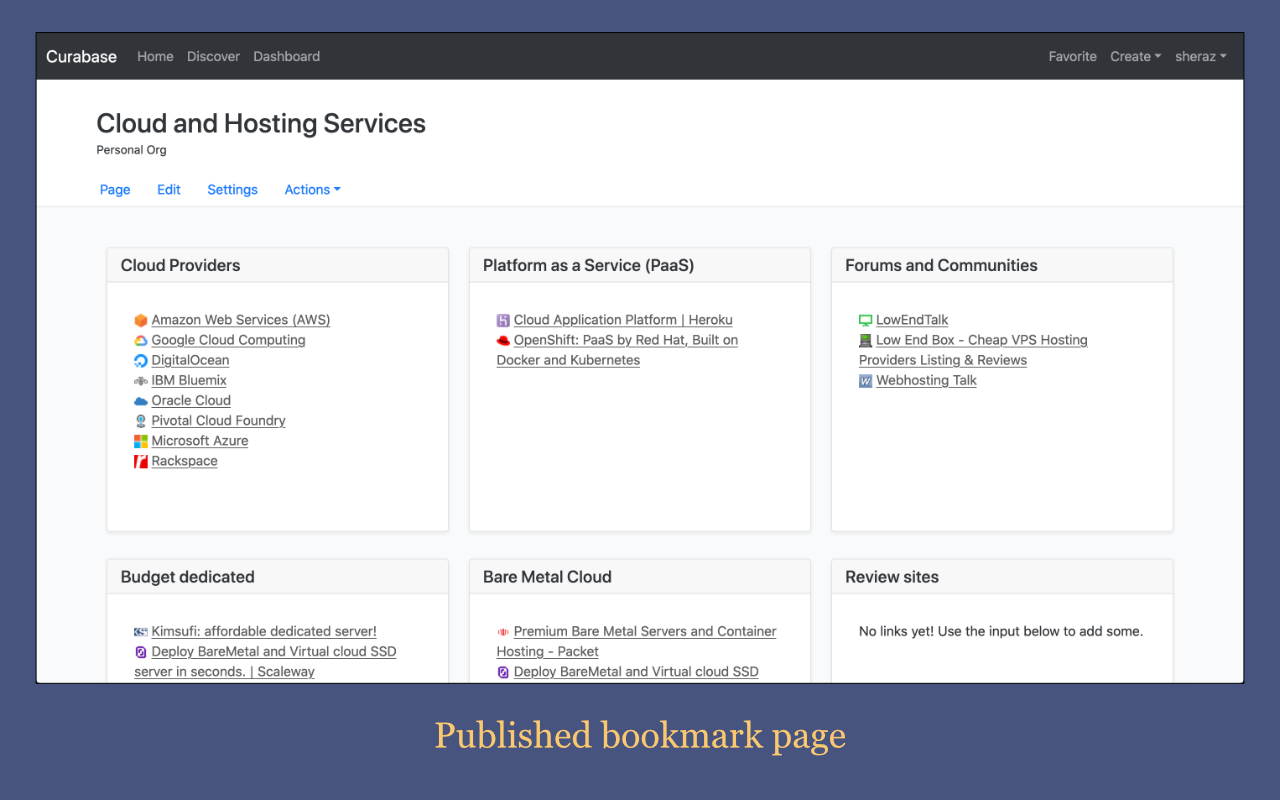Open the Microsoft Azure link

tap(200, 440)
